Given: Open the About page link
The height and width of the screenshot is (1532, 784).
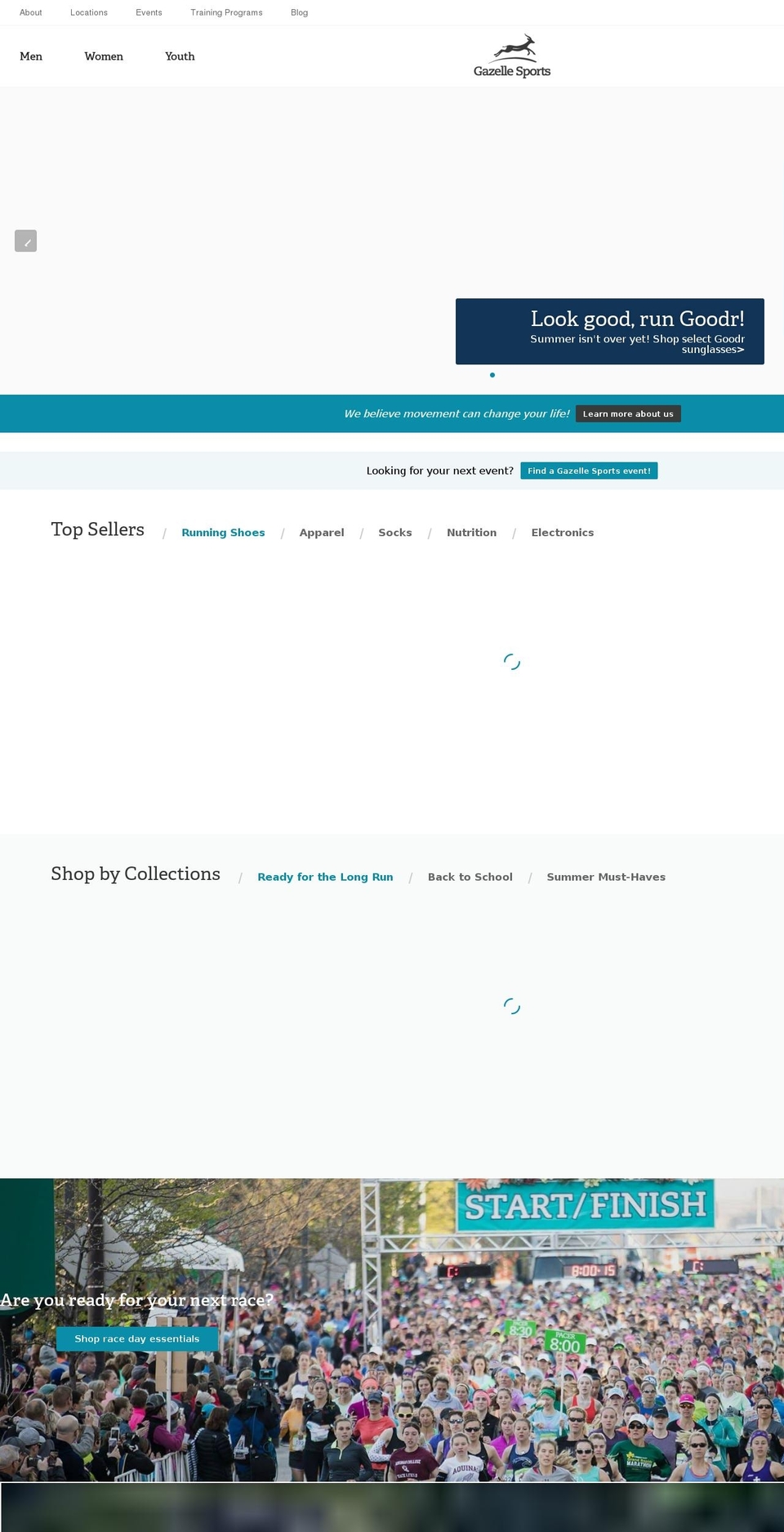Looking at the screenshot, I should tap(31, 12).
